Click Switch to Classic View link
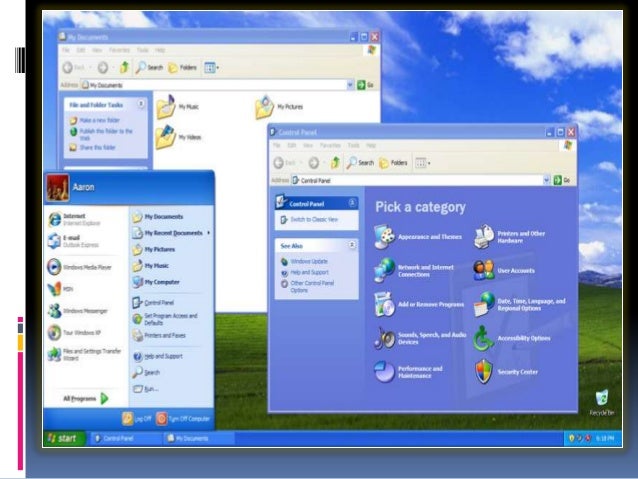The image size is (638, 479). [314, 219]
